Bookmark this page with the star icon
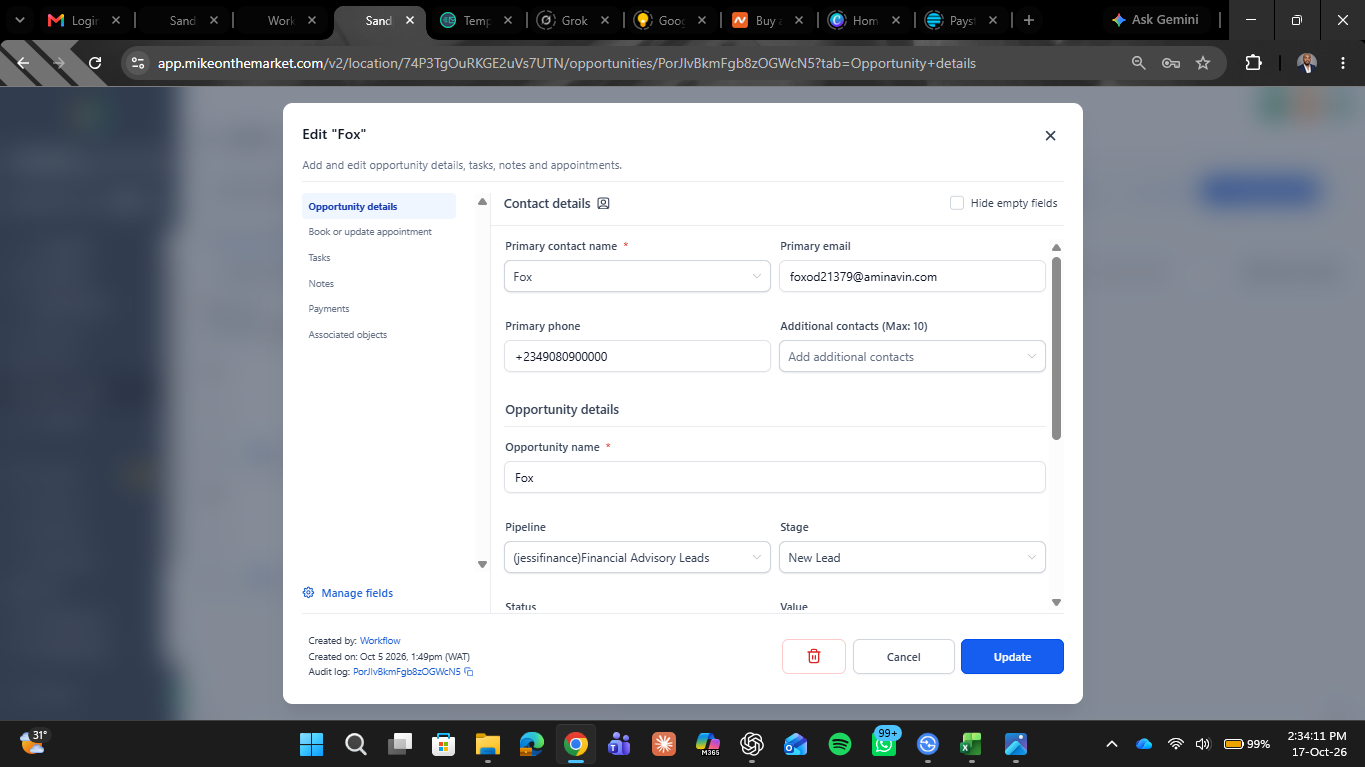 1203,63
